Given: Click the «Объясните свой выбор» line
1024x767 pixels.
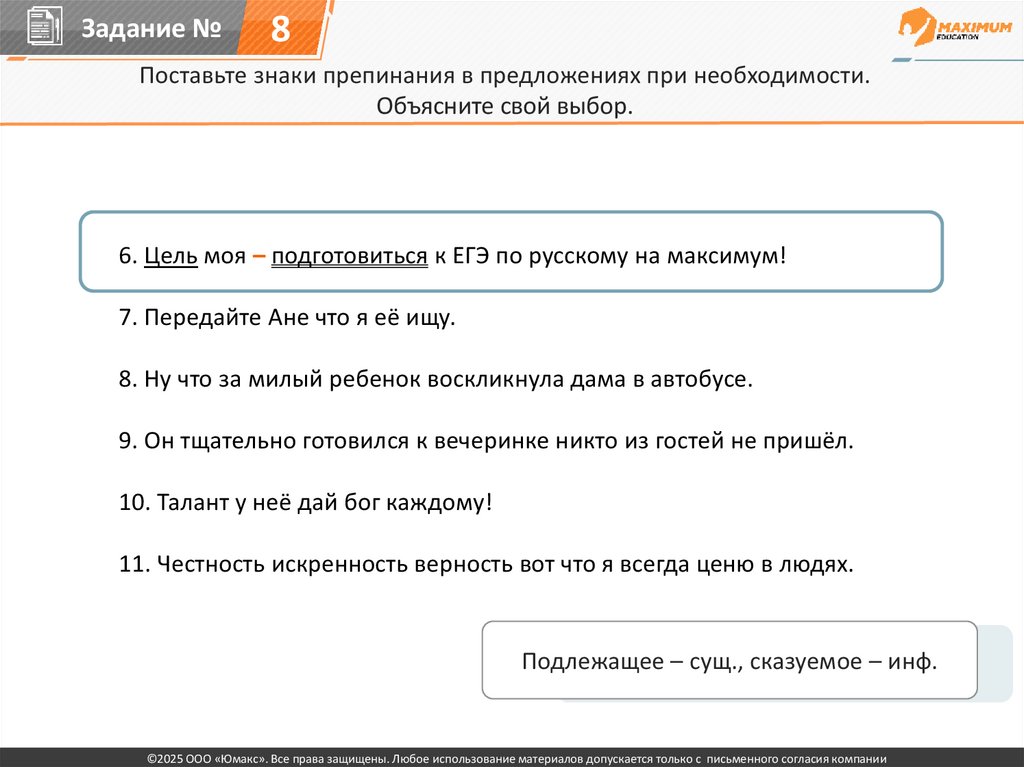Looking at the screenshot, I should [x=505, y=106].
